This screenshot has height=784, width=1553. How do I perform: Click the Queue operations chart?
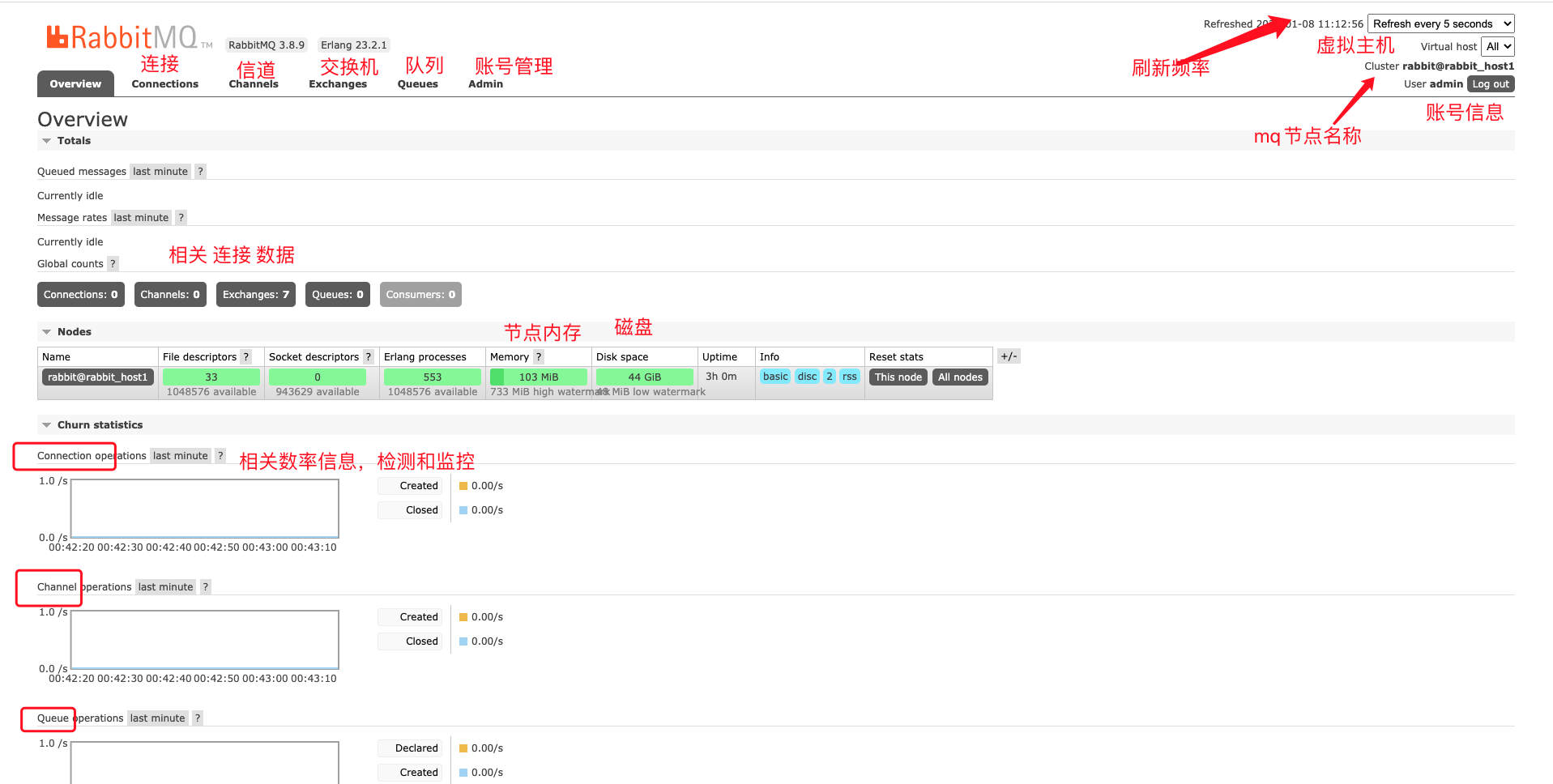click(205, 762)
